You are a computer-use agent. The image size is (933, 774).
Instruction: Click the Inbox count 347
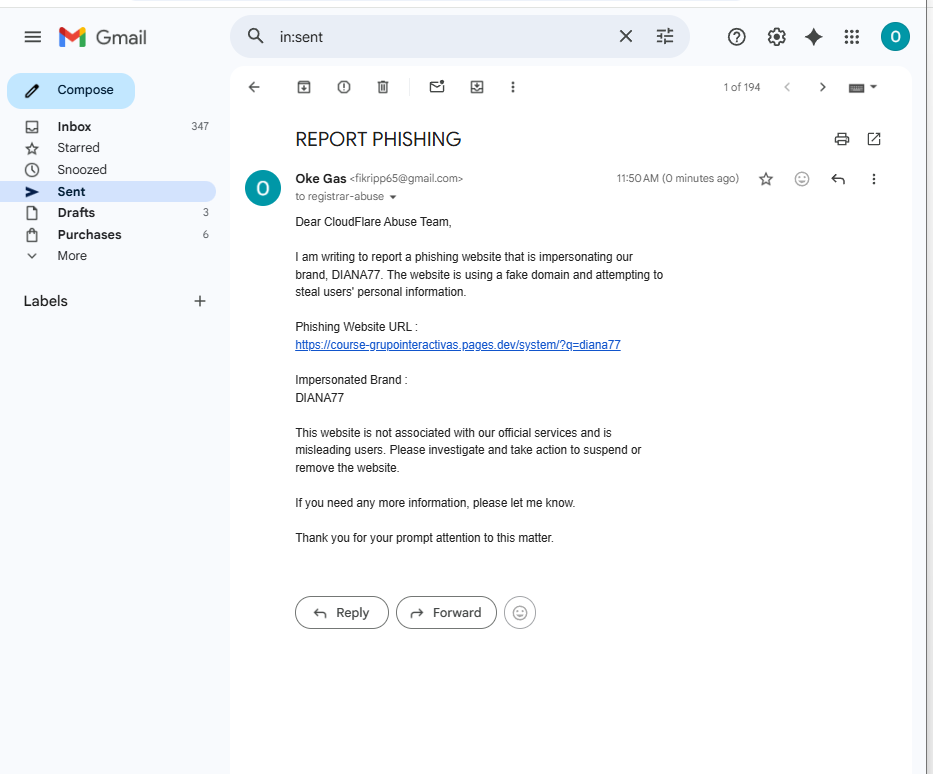[x=200, y=126]
